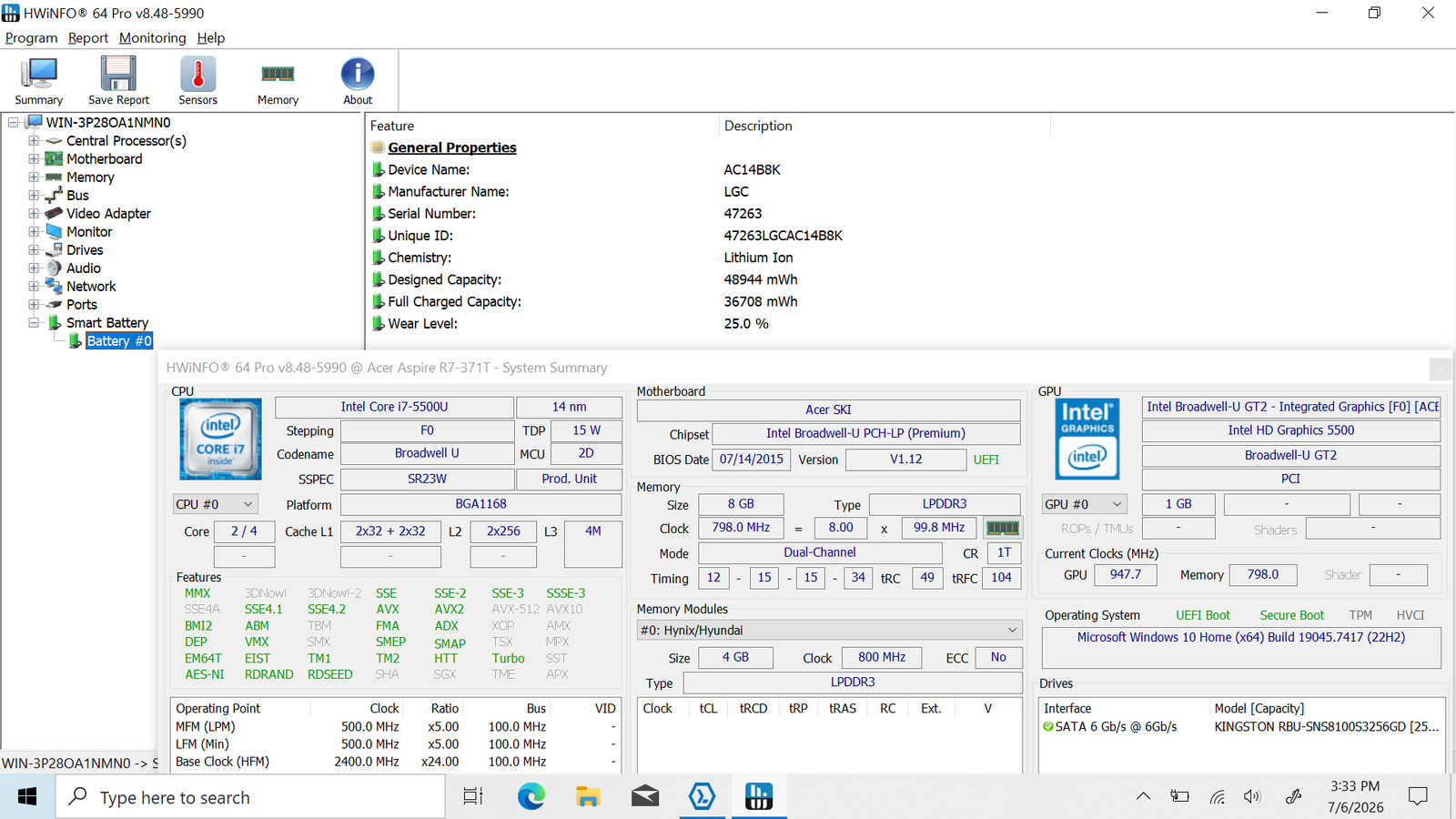
Task: Select Battery #0 tree item
Action: (119, 340)
